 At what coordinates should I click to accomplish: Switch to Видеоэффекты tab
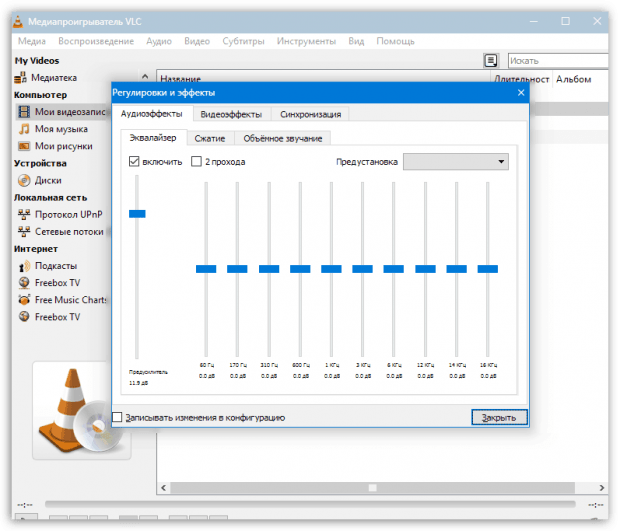231,114
